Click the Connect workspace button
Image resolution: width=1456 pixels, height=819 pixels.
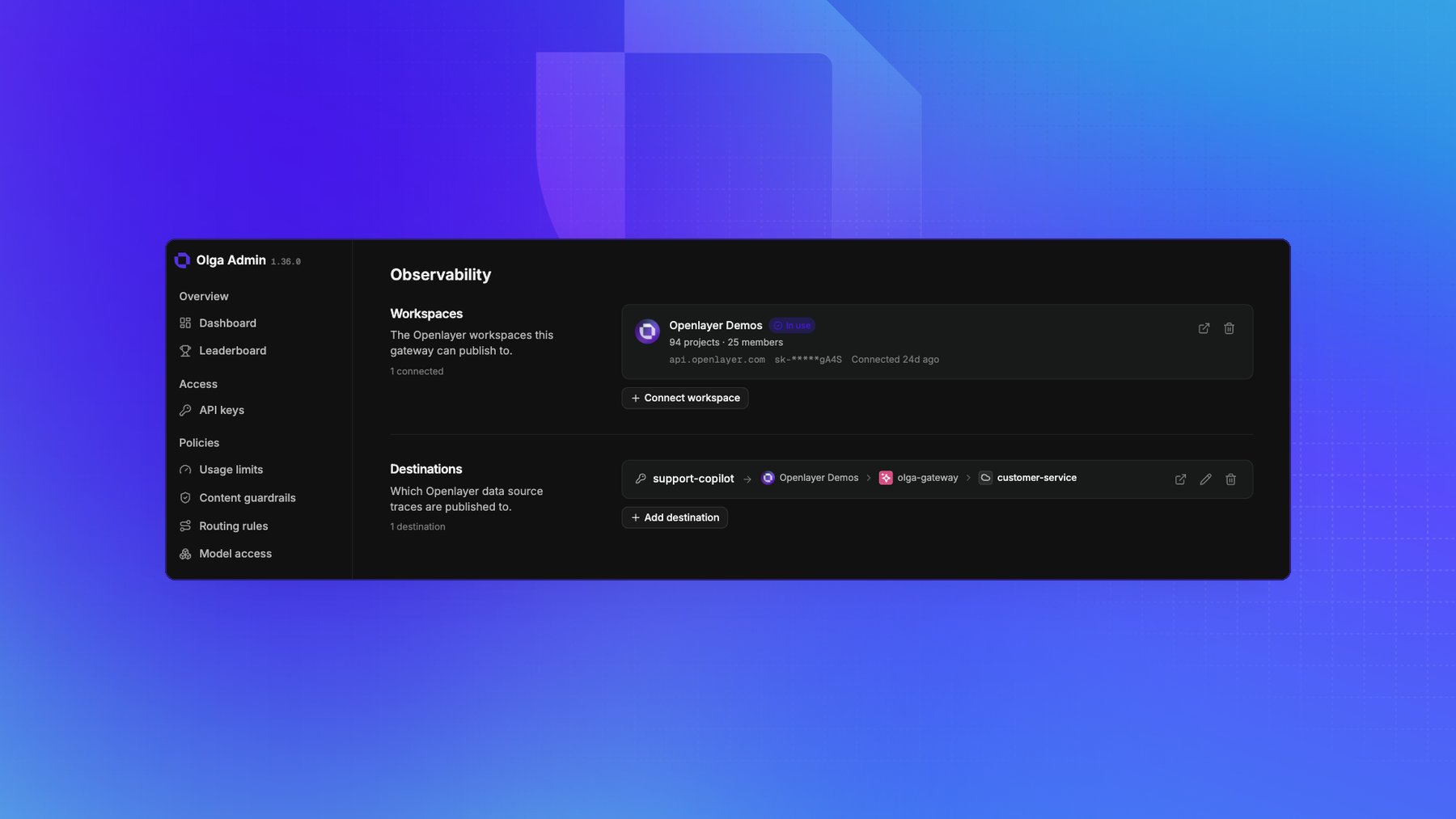pyautogui.click(x=685, y=398)
